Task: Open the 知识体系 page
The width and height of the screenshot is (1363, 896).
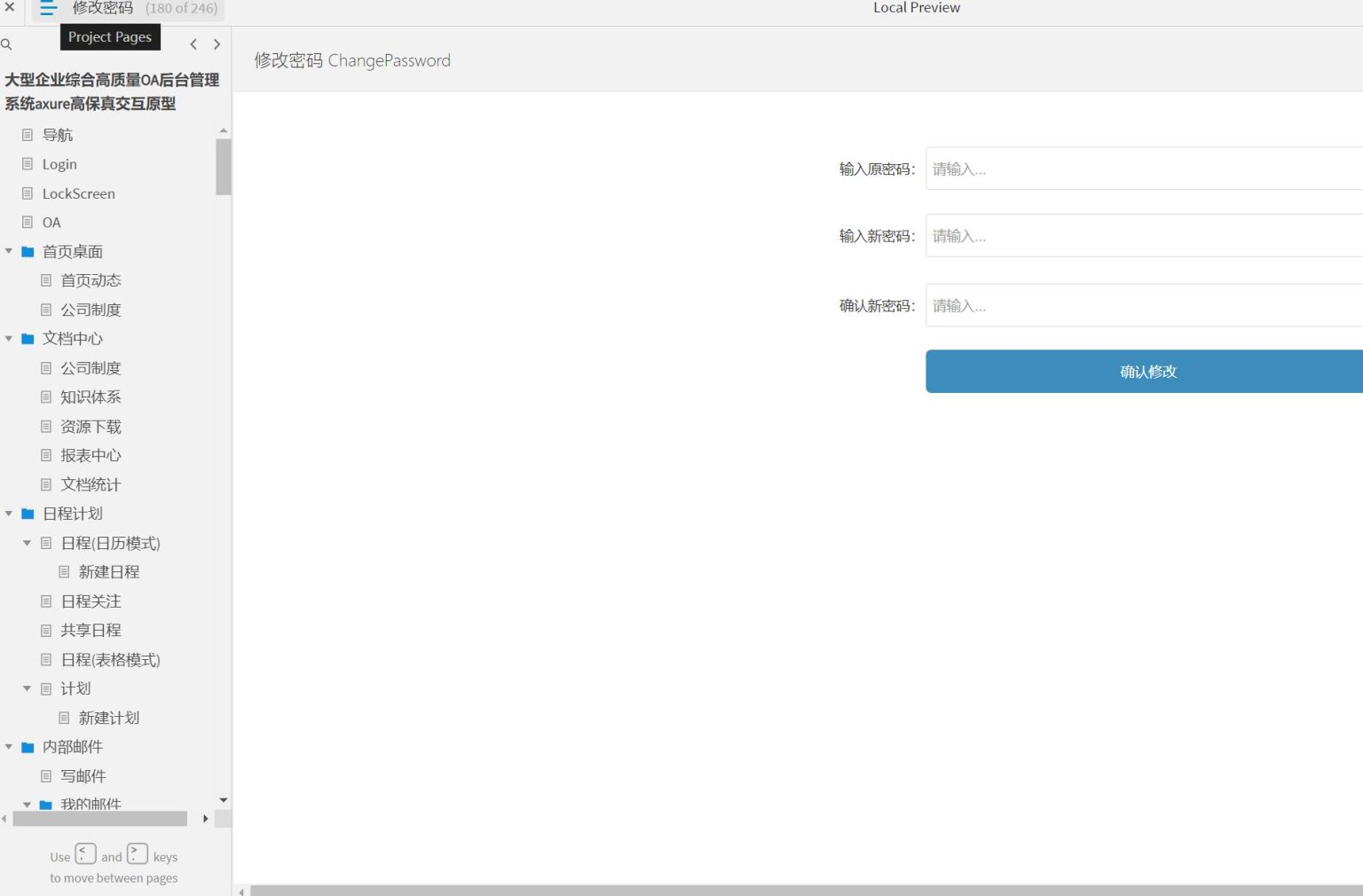Action: pos(91,397)
